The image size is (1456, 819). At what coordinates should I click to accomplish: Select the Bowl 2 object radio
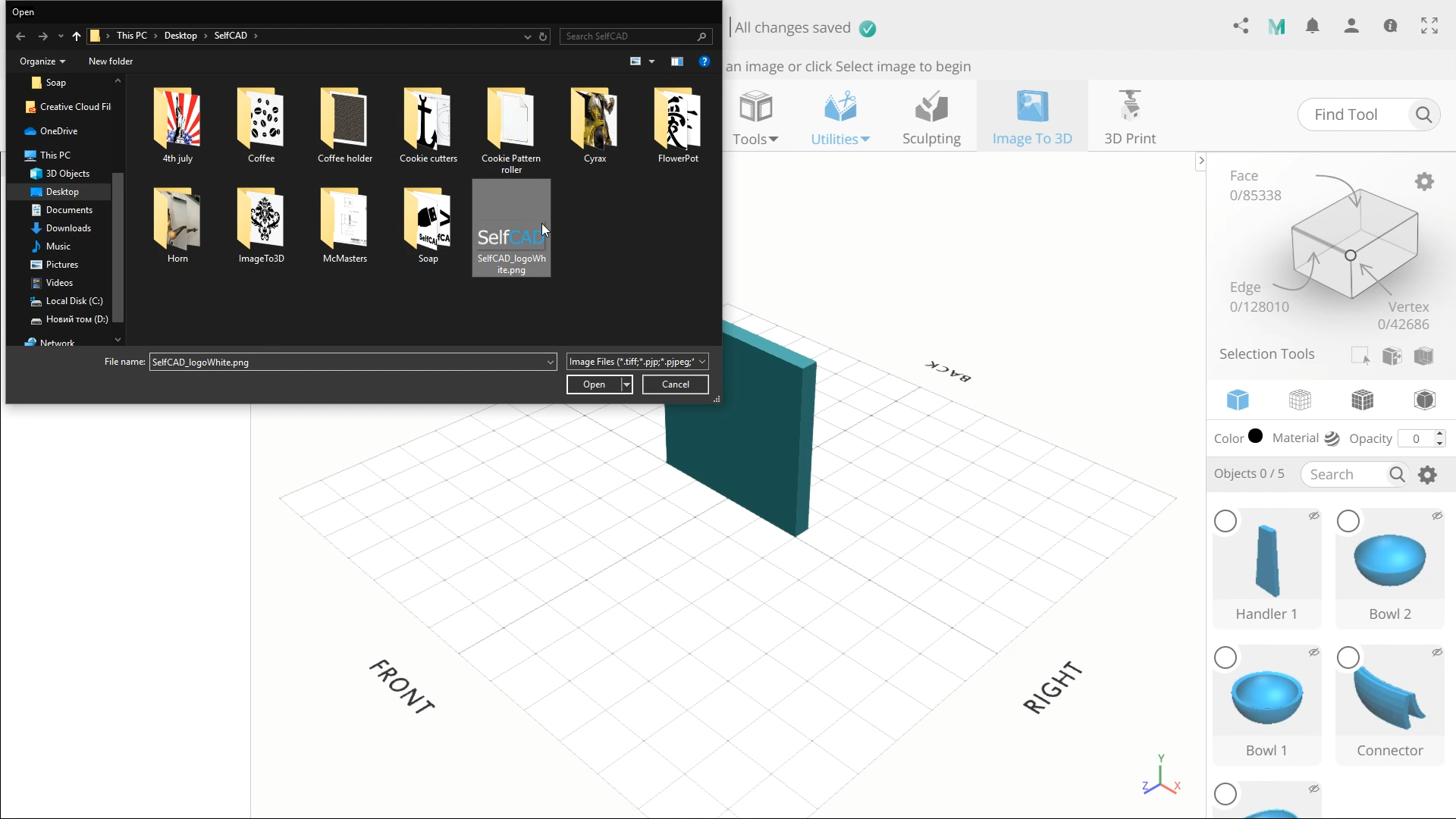pyautogui.click(x=1348, y=521)
